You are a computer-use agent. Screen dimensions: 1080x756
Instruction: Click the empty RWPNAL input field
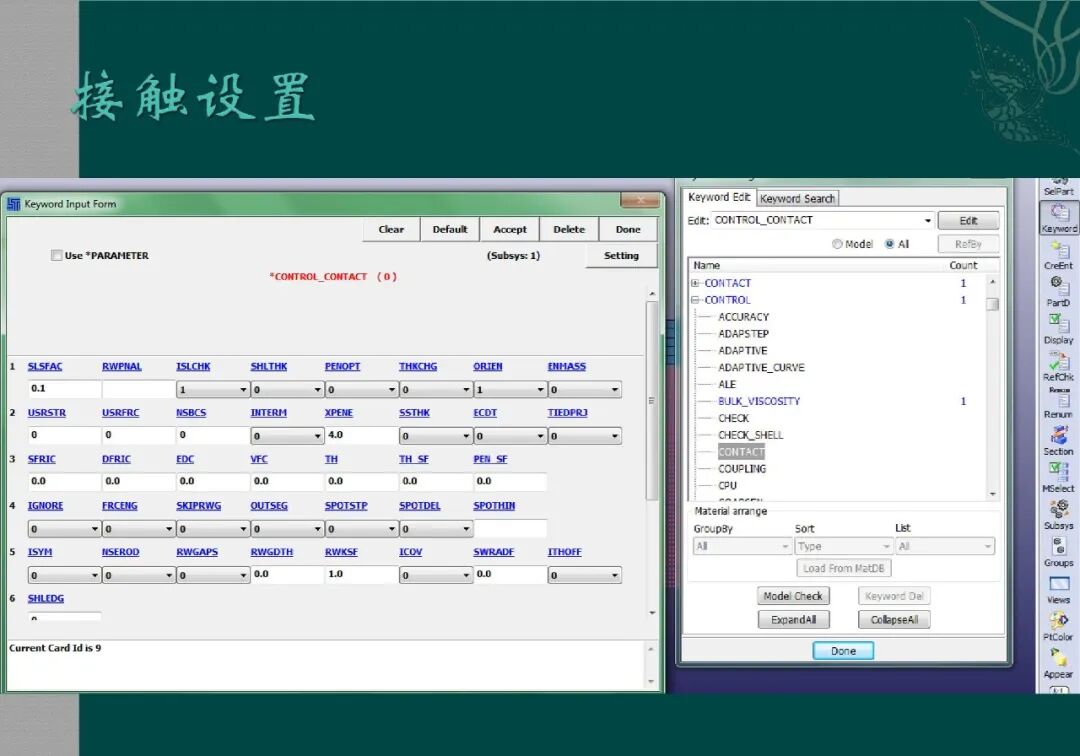138,388
